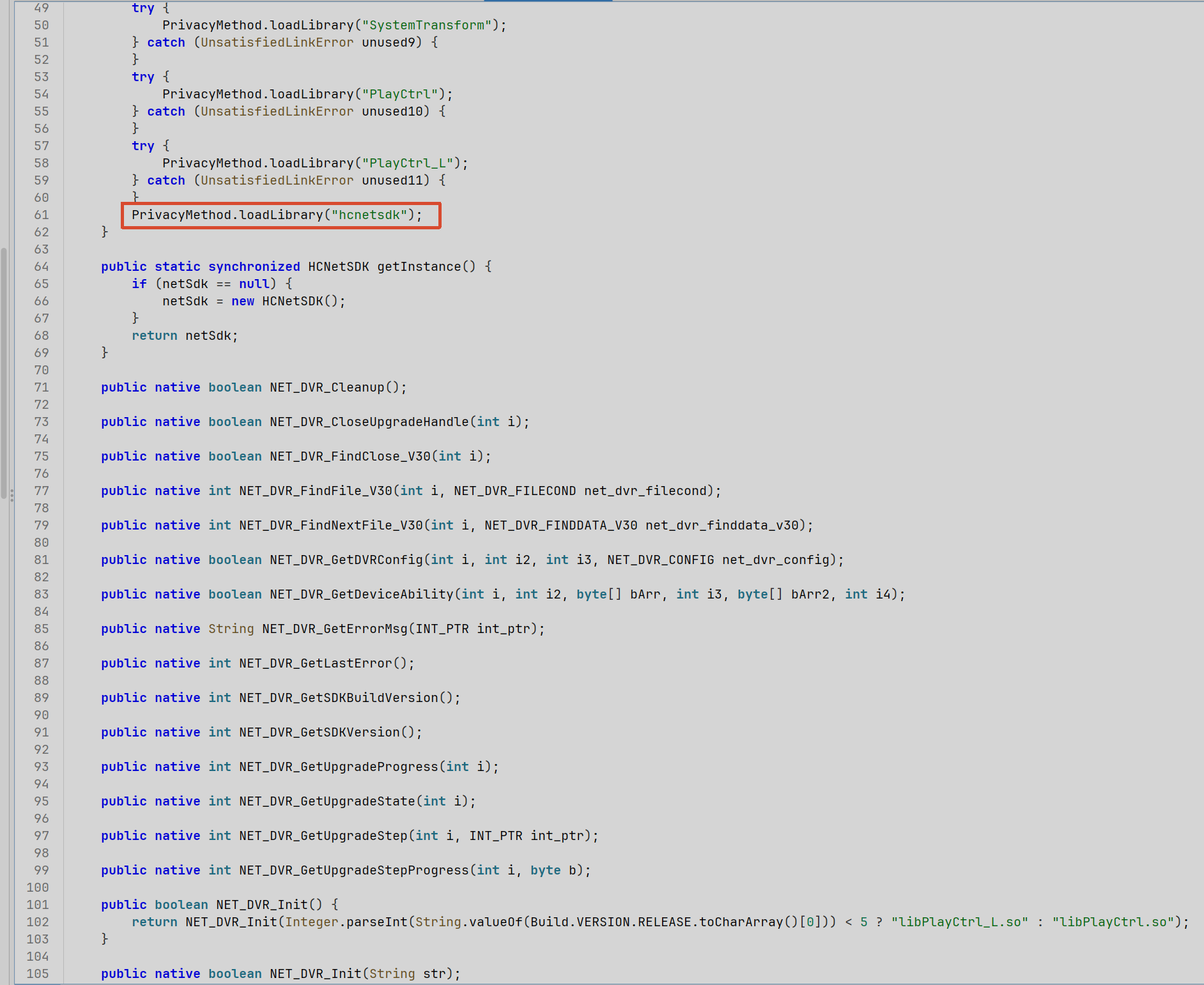This screenshot has width=1204, height=985.
Task: Click the "libPlayCtrl.so" string literal
Action: click(x=1113, y=922)
